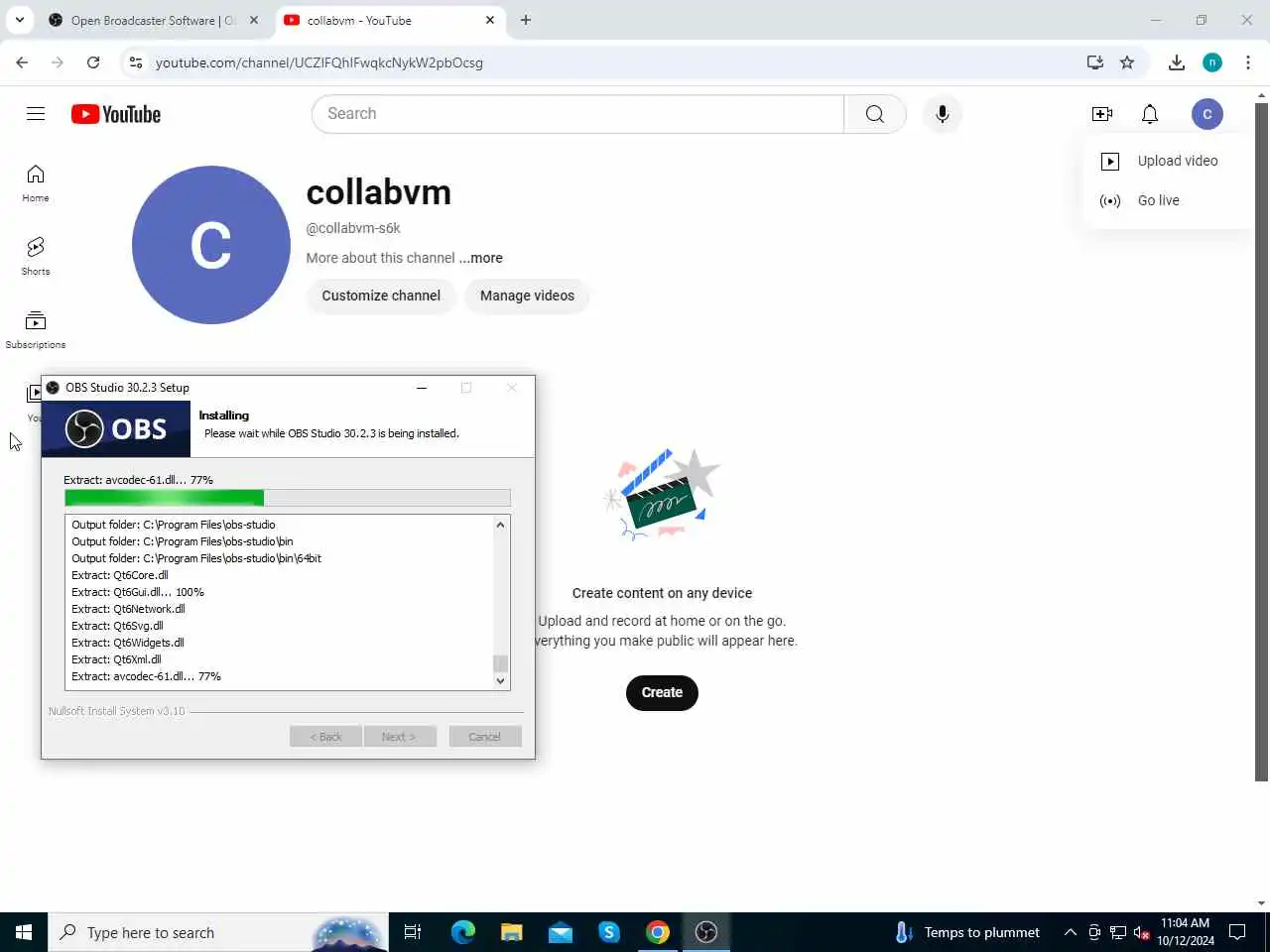Switch to OBS installer on the taskbar
1270x952 pixels.
[x=706, y=932]
